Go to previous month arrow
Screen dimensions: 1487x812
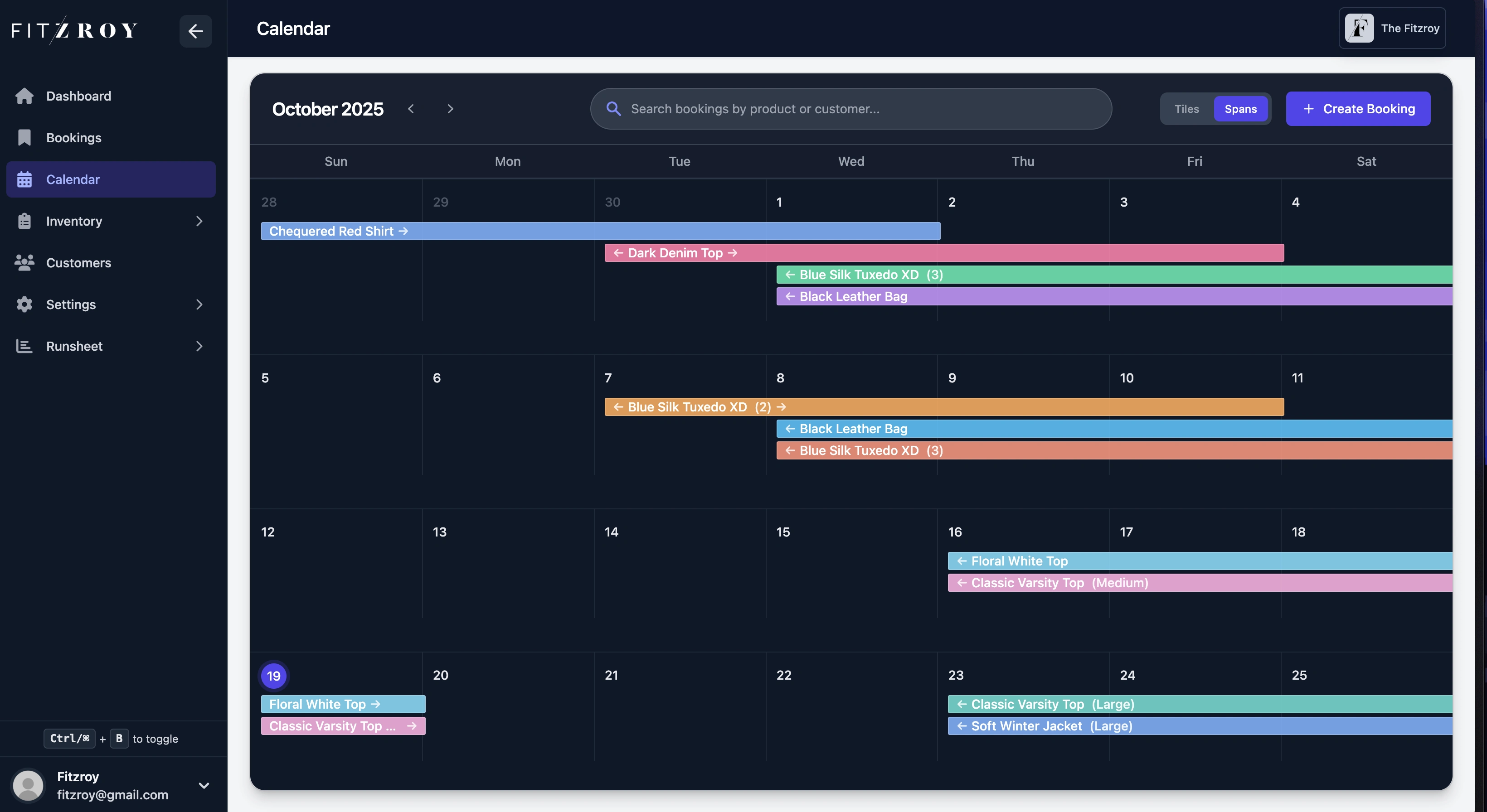click(x=411, y=108)
